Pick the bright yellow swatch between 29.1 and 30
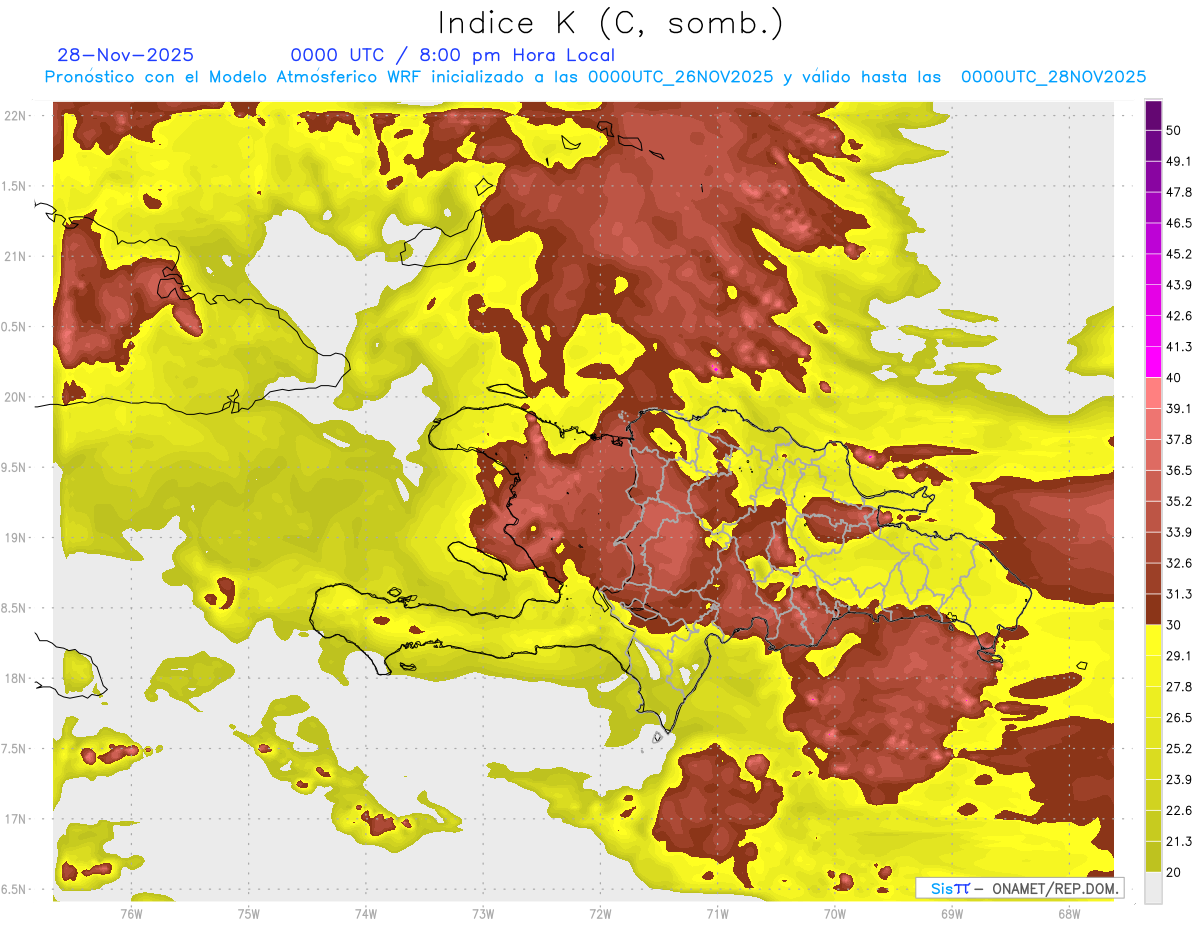The width and height of the screenshot is (1200, 927). [x=1154, y=640]
